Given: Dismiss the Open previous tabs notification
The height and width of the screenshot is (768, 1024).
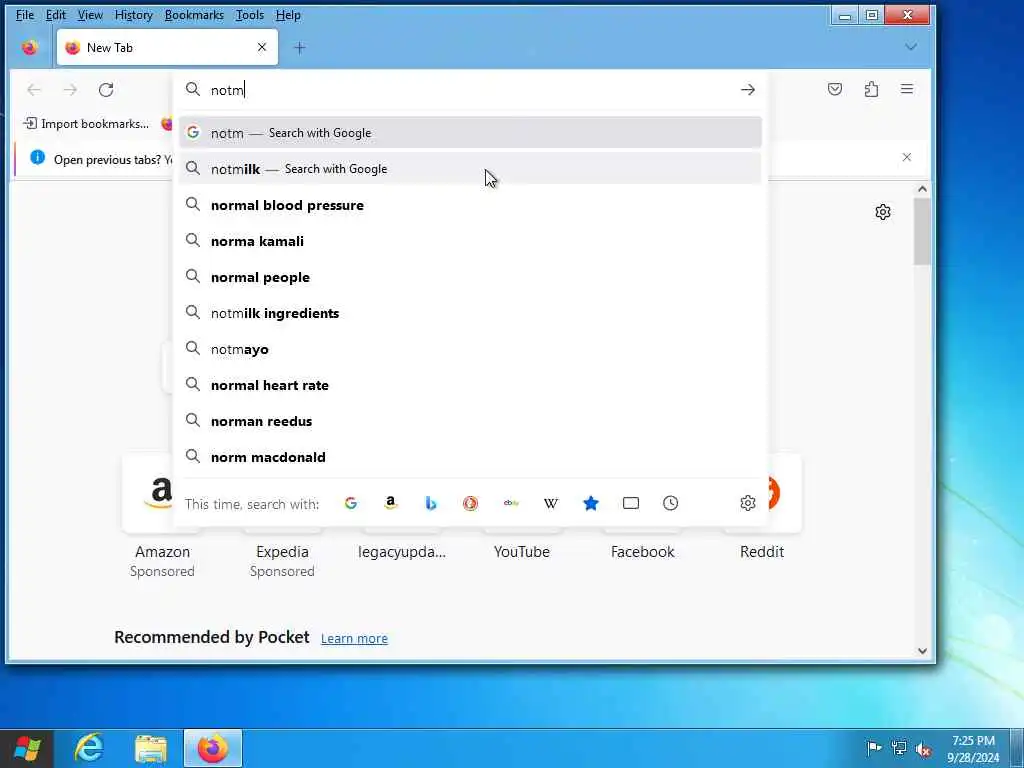Looking at the screenshot, I should point(906,157).
